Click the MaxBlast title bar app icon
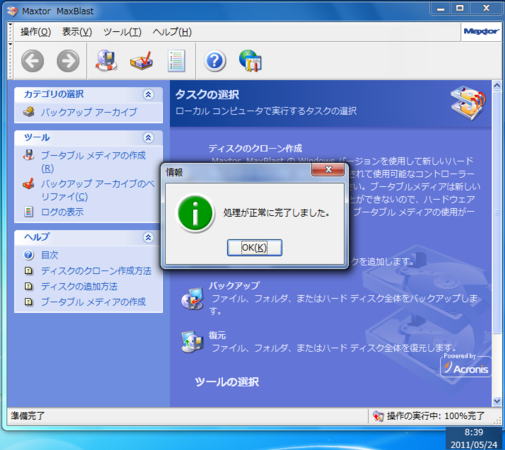The image size is (505, 450). click(x=12, y=11)
